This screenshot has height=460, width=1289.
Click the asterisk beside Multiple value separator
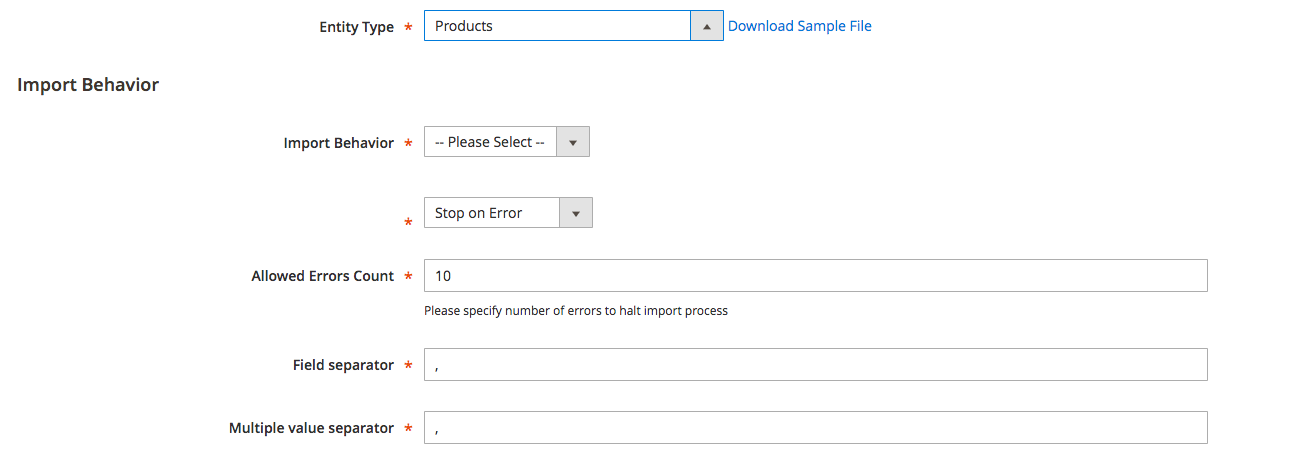(x=407, y=429)
